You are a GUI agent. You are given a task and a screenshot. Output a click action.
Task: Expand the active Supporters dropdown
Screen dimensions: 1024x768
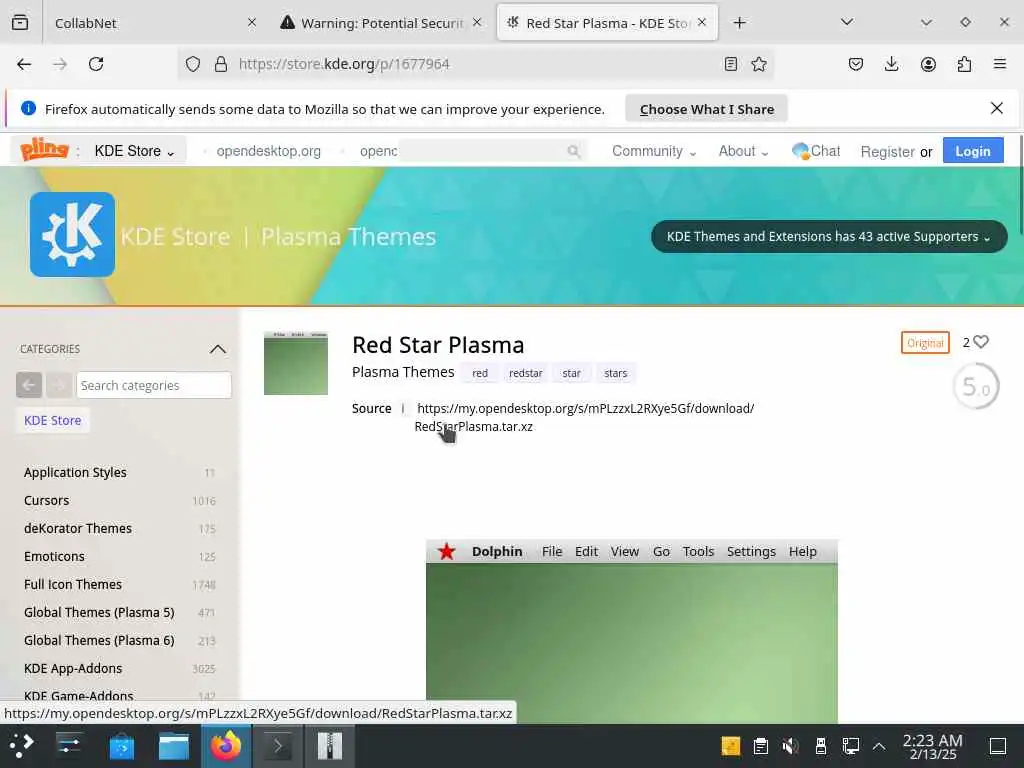(x=829, y=236)
